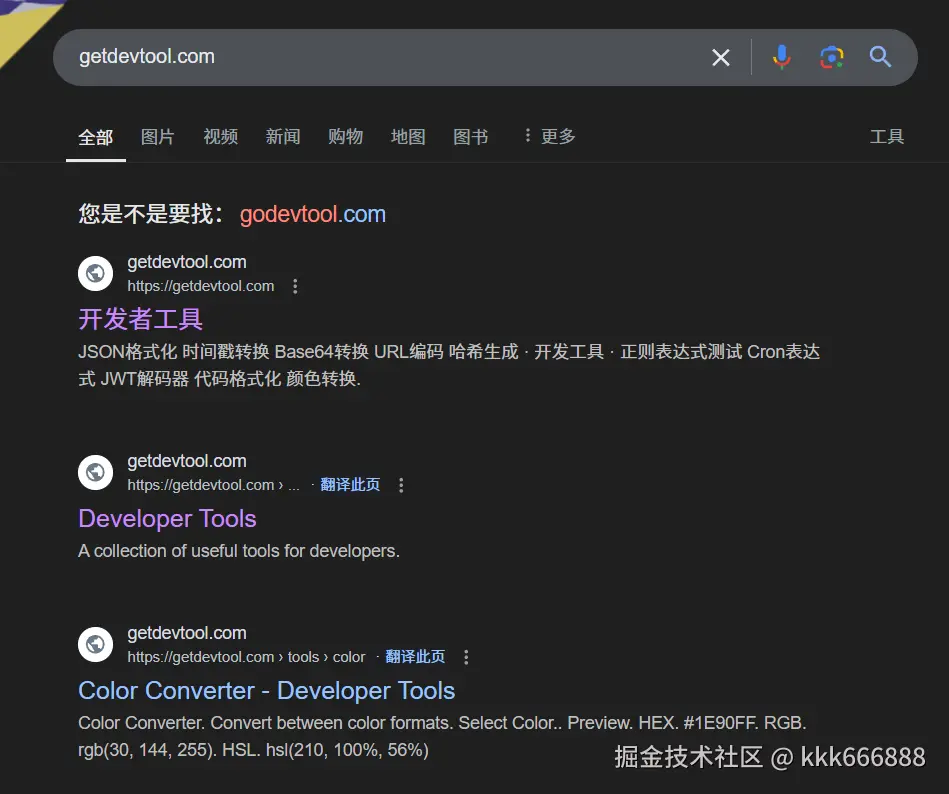Click the favicon next to the Color Converter result
The image size is (949, 794).
[x=95, y=644]
